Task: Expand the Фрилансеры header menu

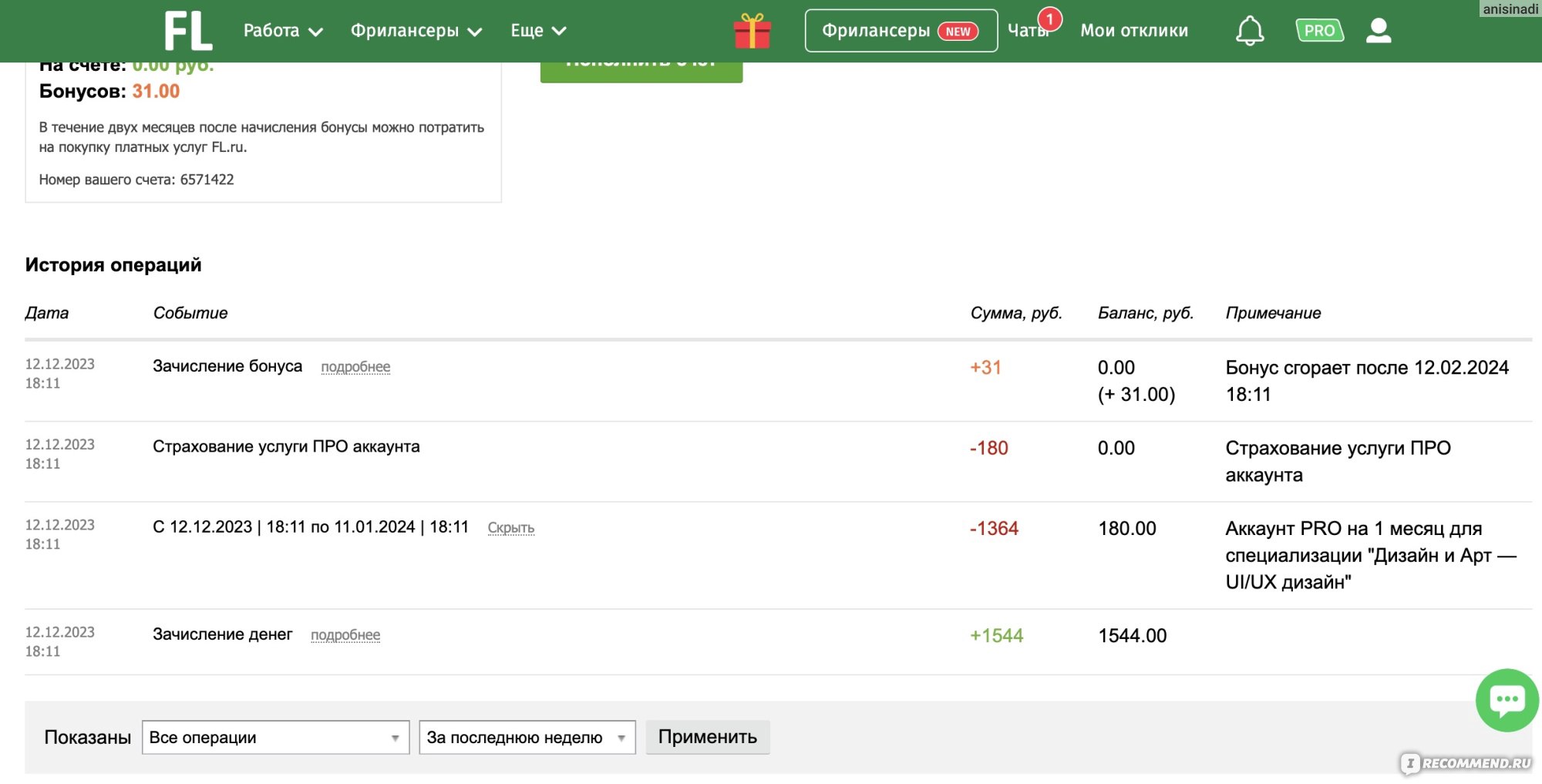Action: (x=416, y=31)
